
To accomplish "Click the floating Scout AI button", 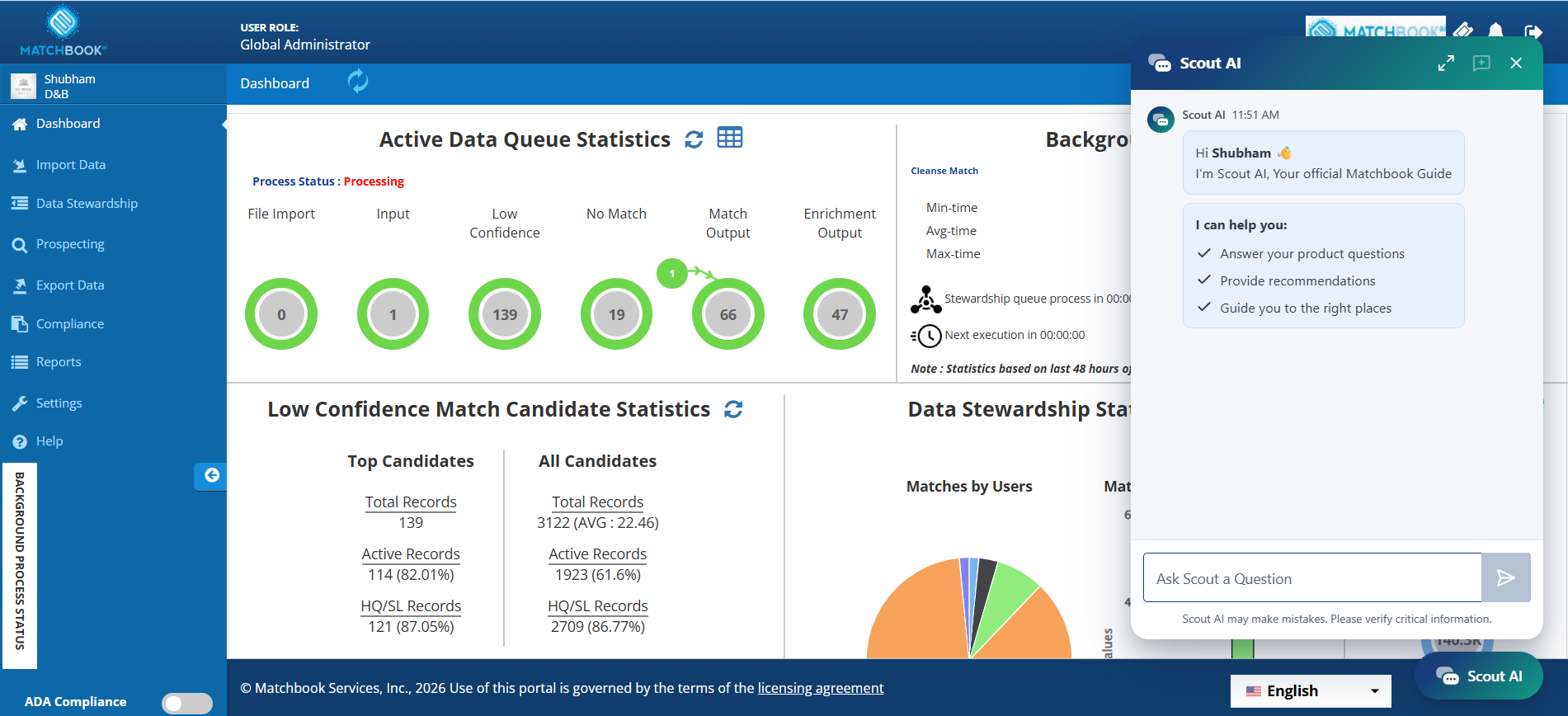I will pyautogui.click(x=1479, y=676).
